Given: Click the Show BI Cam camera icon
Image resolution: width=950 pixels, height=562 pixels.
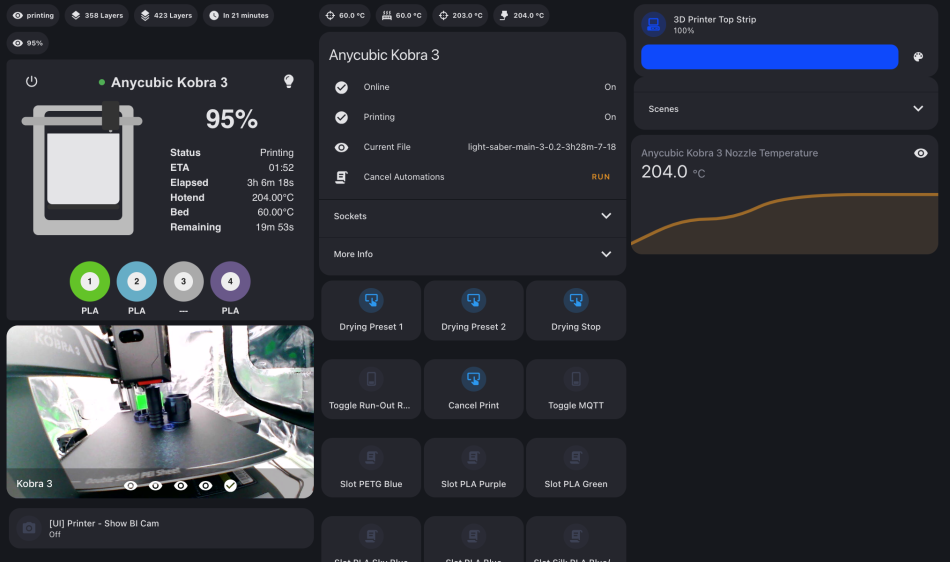Looking at the screenshot, I should tap(28, 528).
